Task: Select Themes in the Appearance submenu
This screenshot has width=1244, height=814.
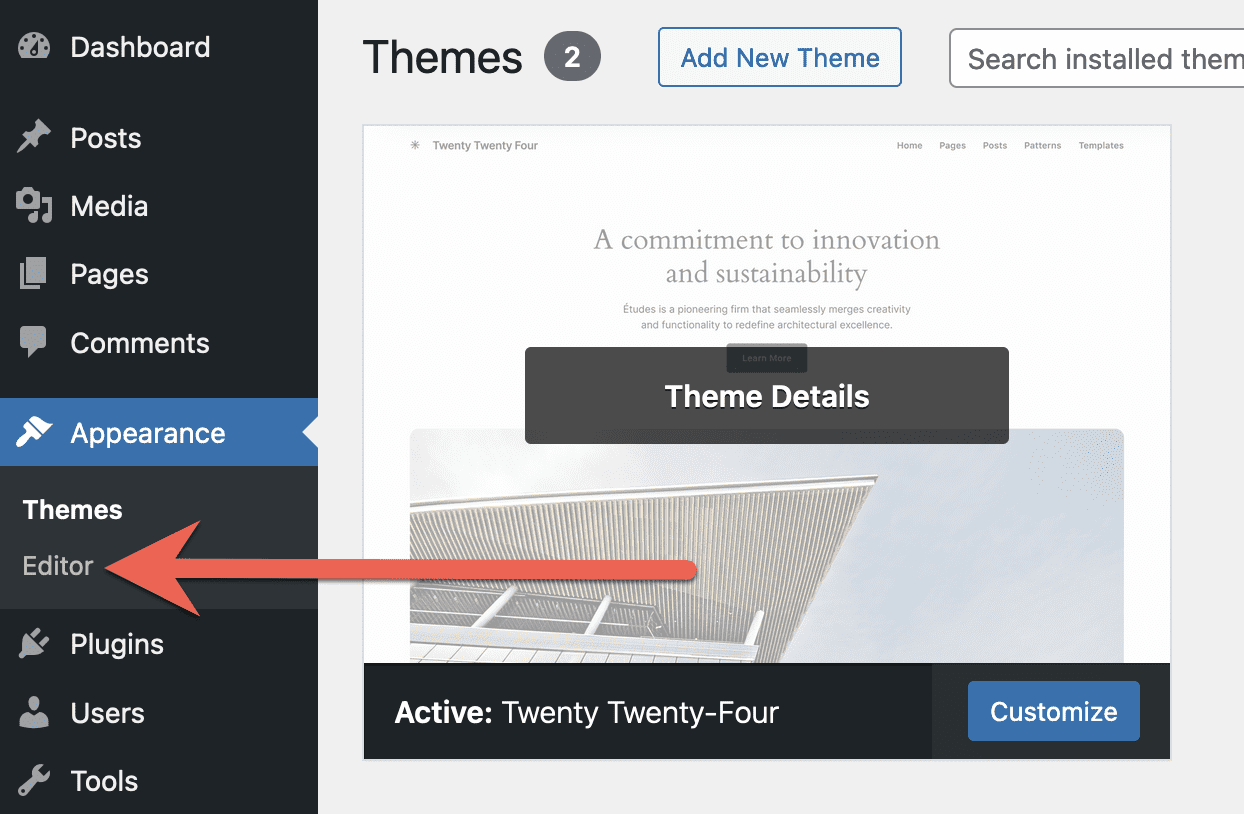Action: tap(72, 510)
